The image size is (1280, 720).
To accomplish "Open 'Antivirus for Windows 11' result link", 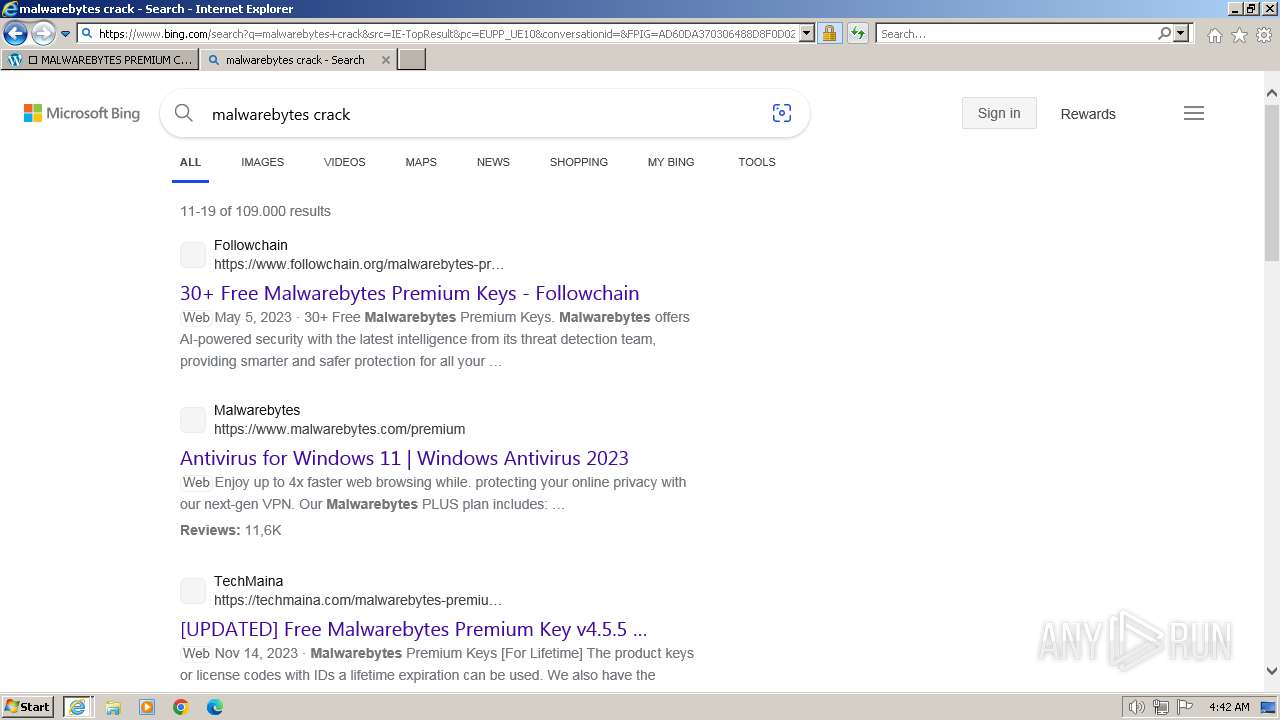I will (404, 458).
